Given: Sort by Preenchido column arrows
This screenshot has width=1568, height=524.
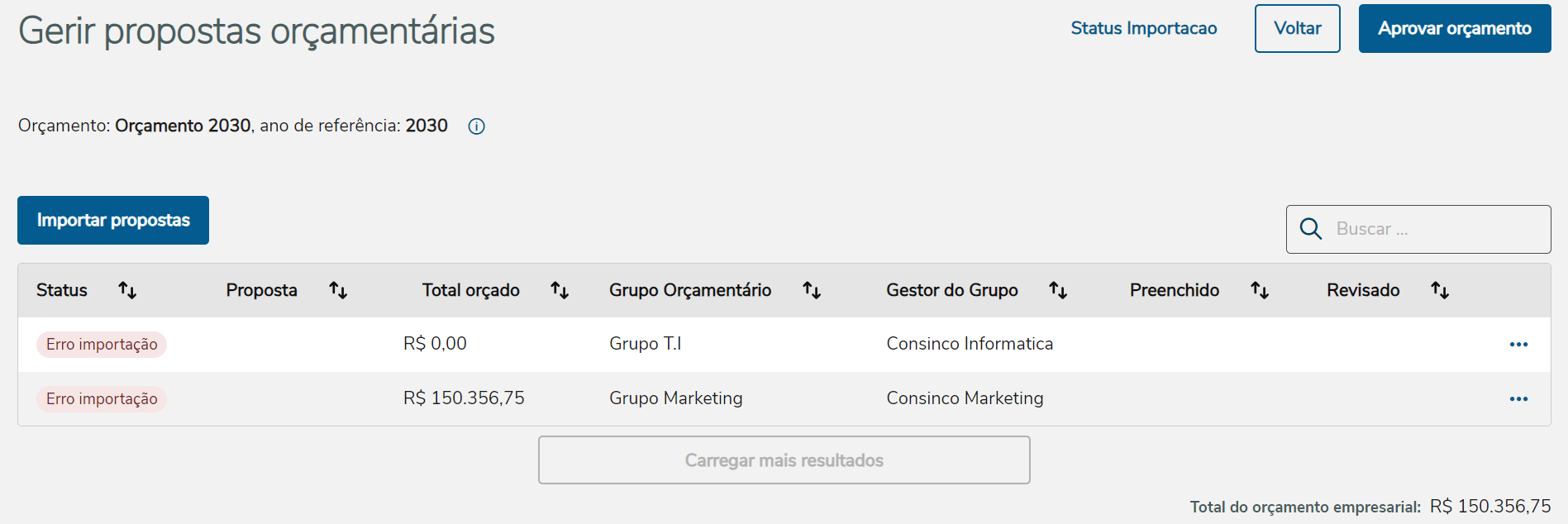Looking at the screenshot, I should pos(1260,290).
